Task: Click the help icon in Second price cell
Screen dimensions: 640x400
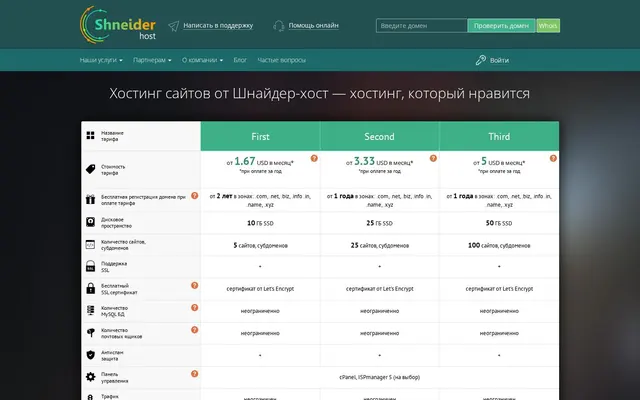Action: (433, 158)
